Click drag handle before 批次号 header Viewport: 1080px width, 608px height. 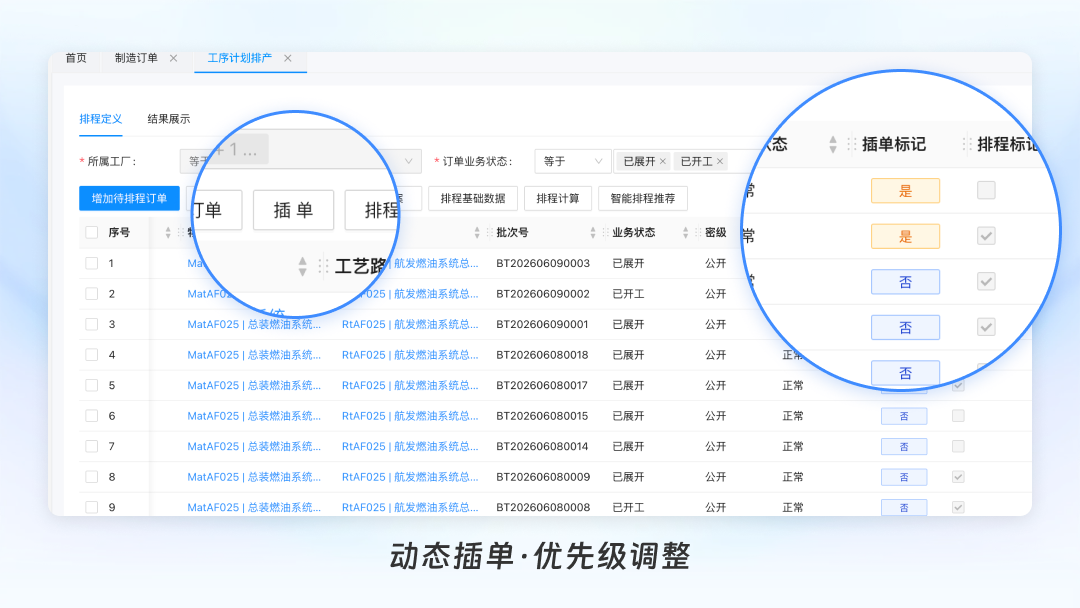click(489, 233)
